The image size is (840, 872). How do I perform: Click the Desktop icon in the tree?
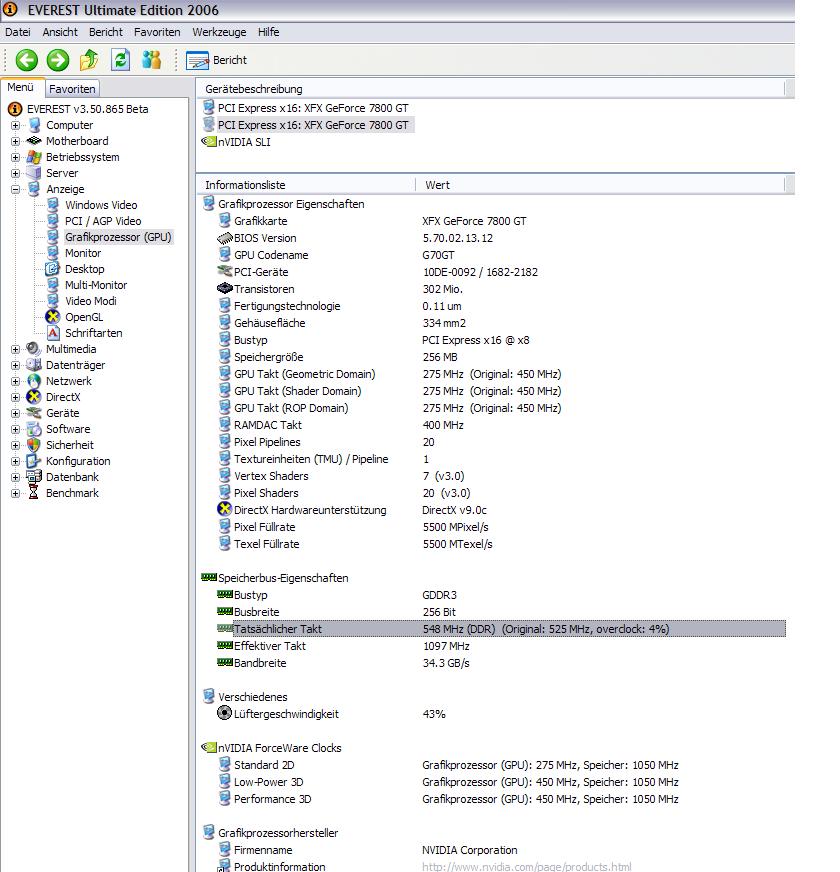[52, 269]
